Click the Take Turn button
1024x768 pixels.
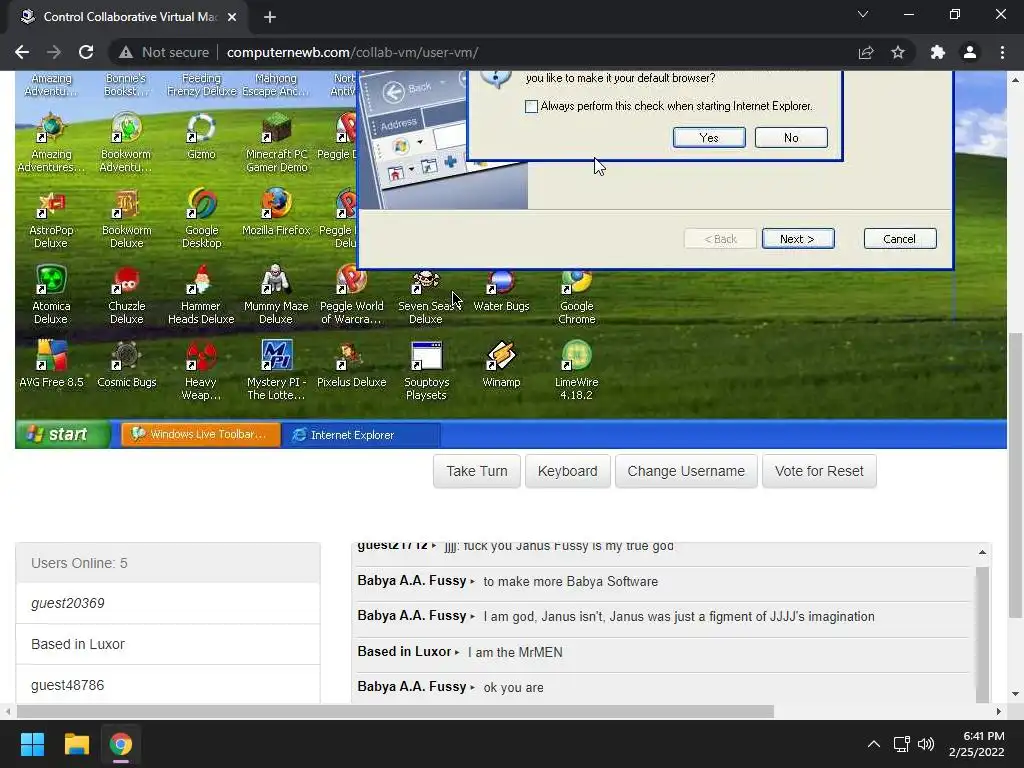pyautogui.click(x=477, y=471)
